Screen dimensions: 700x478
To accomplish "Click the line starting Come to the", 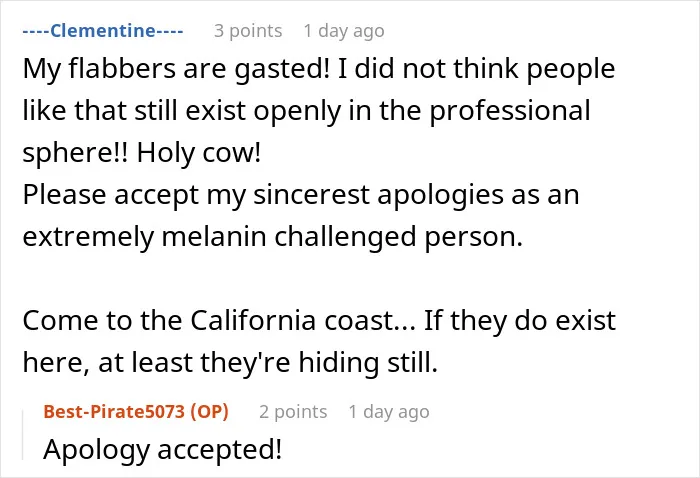I will (319, 320).
